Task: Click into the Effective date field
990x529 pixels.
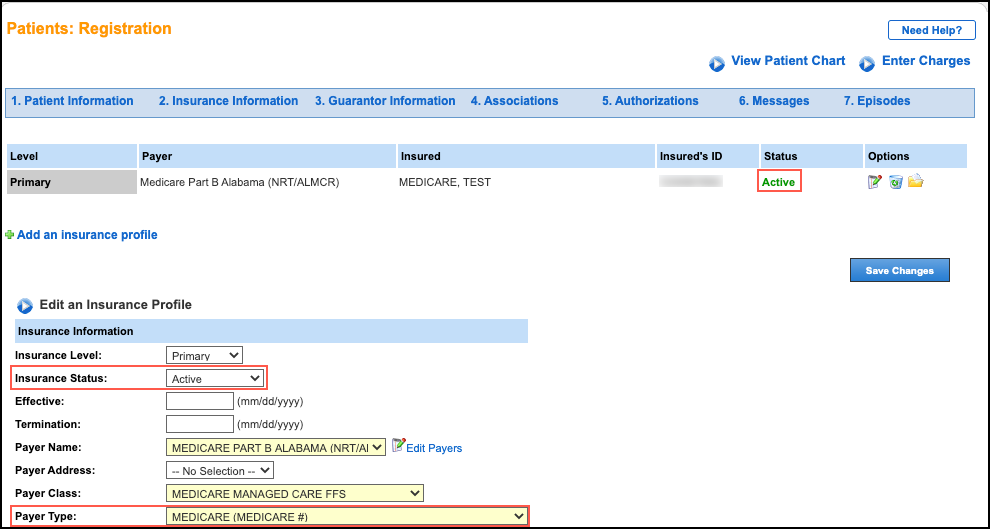Action: point(199,401)
